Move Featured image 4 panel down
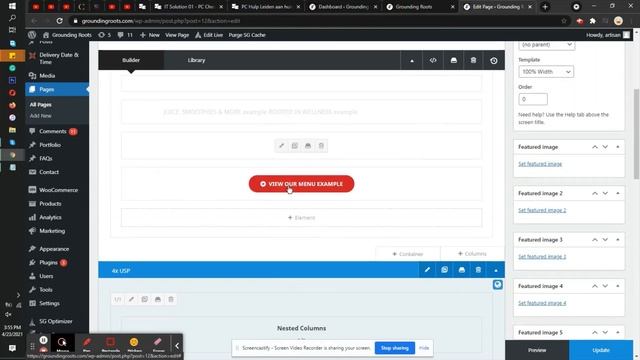640x360 pixels. [x=605, y=286]
